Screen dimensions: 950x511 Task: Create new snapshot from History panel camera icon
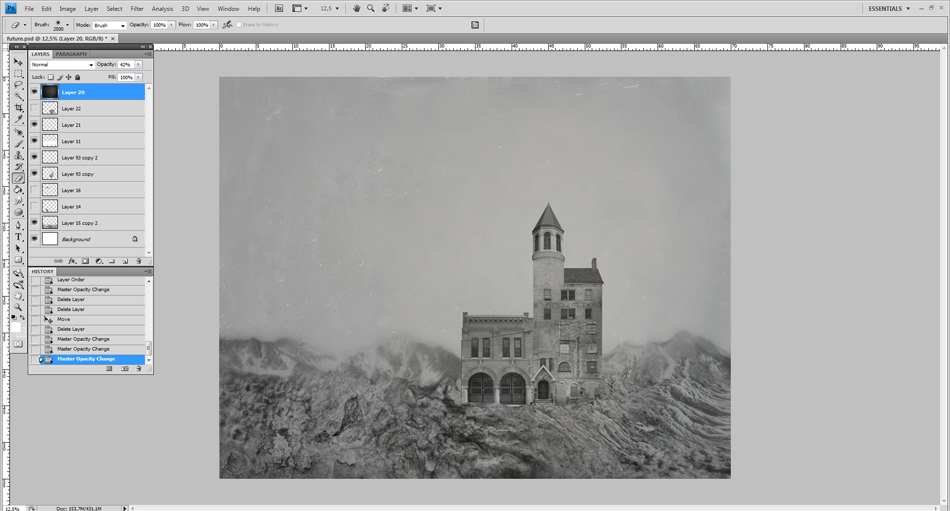(x=125, y=369)
